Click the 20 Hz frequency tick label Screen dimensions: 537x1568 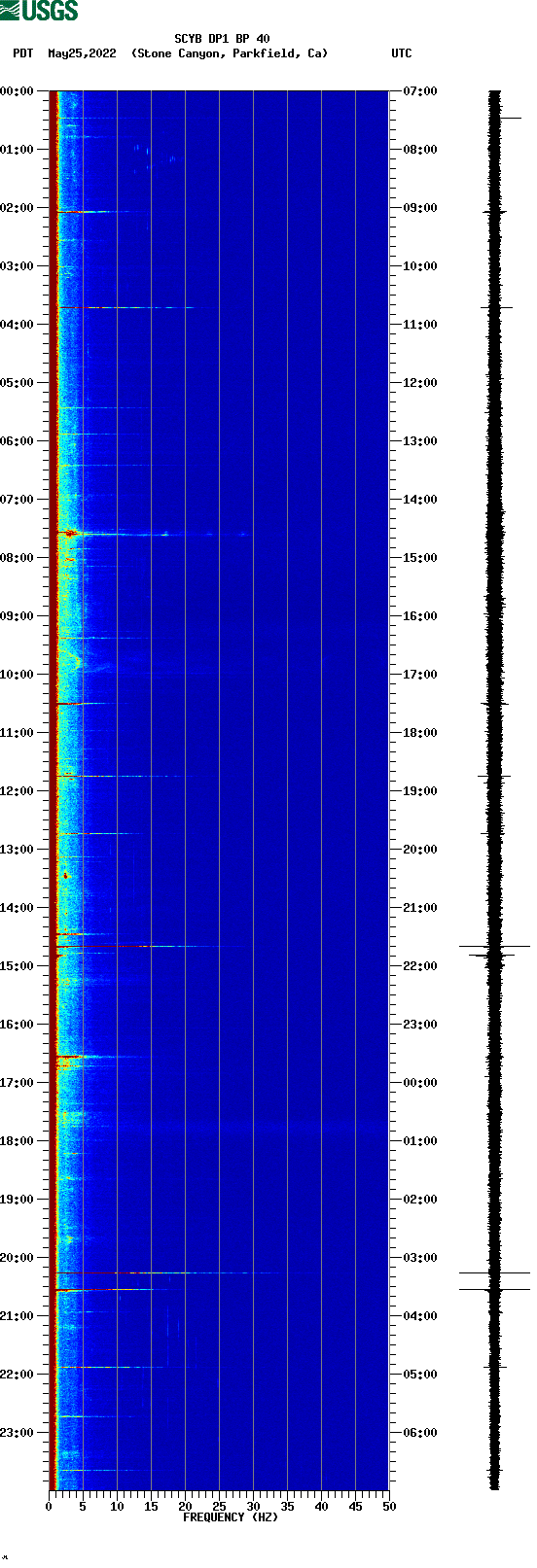click(185, 1507)
